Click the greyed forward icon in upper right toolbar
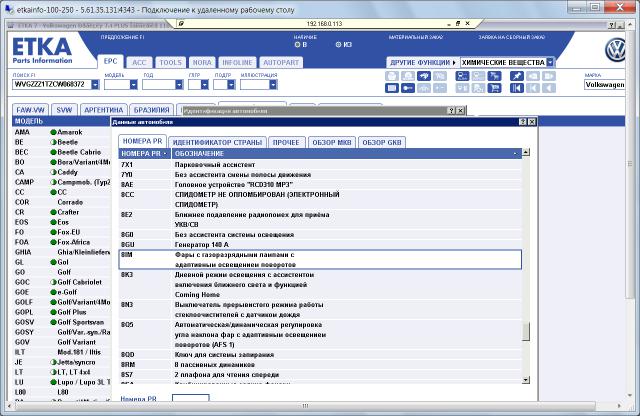The width and height of the screenshot is (640, 416). [549, 76]
